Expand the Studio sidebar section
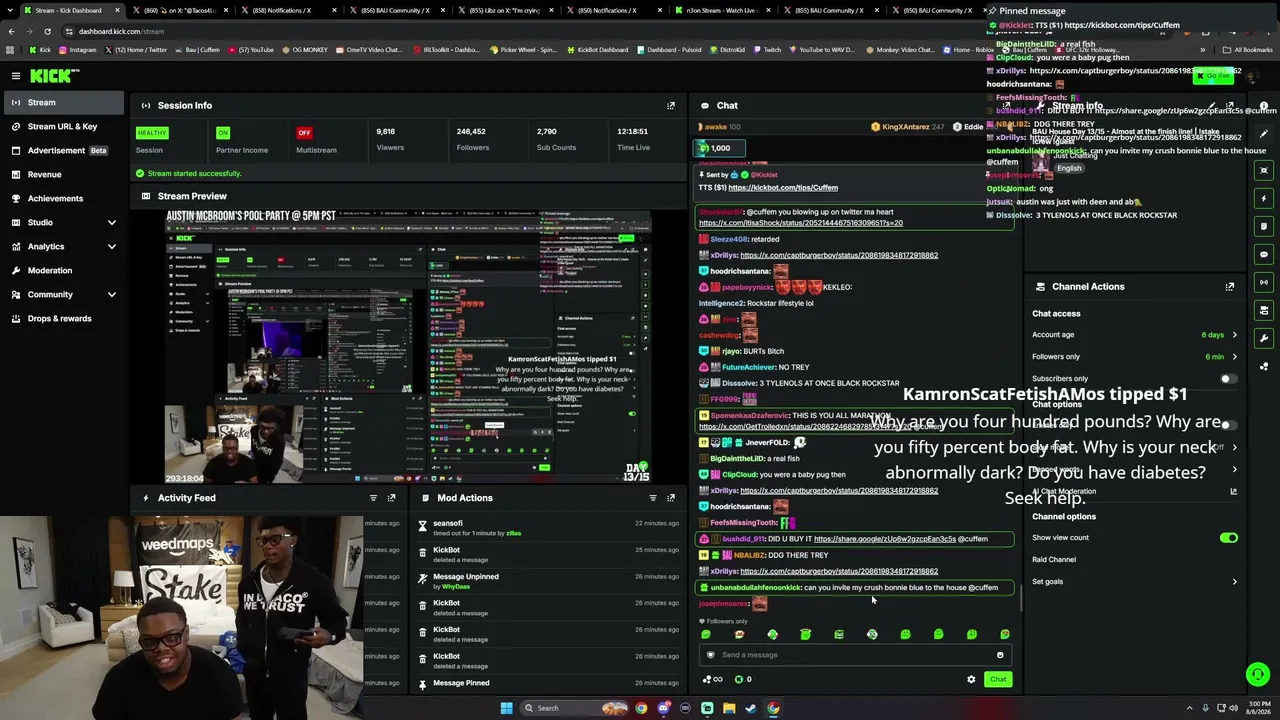The height and width of the screenshot is (720, 1280). (111, 223)
